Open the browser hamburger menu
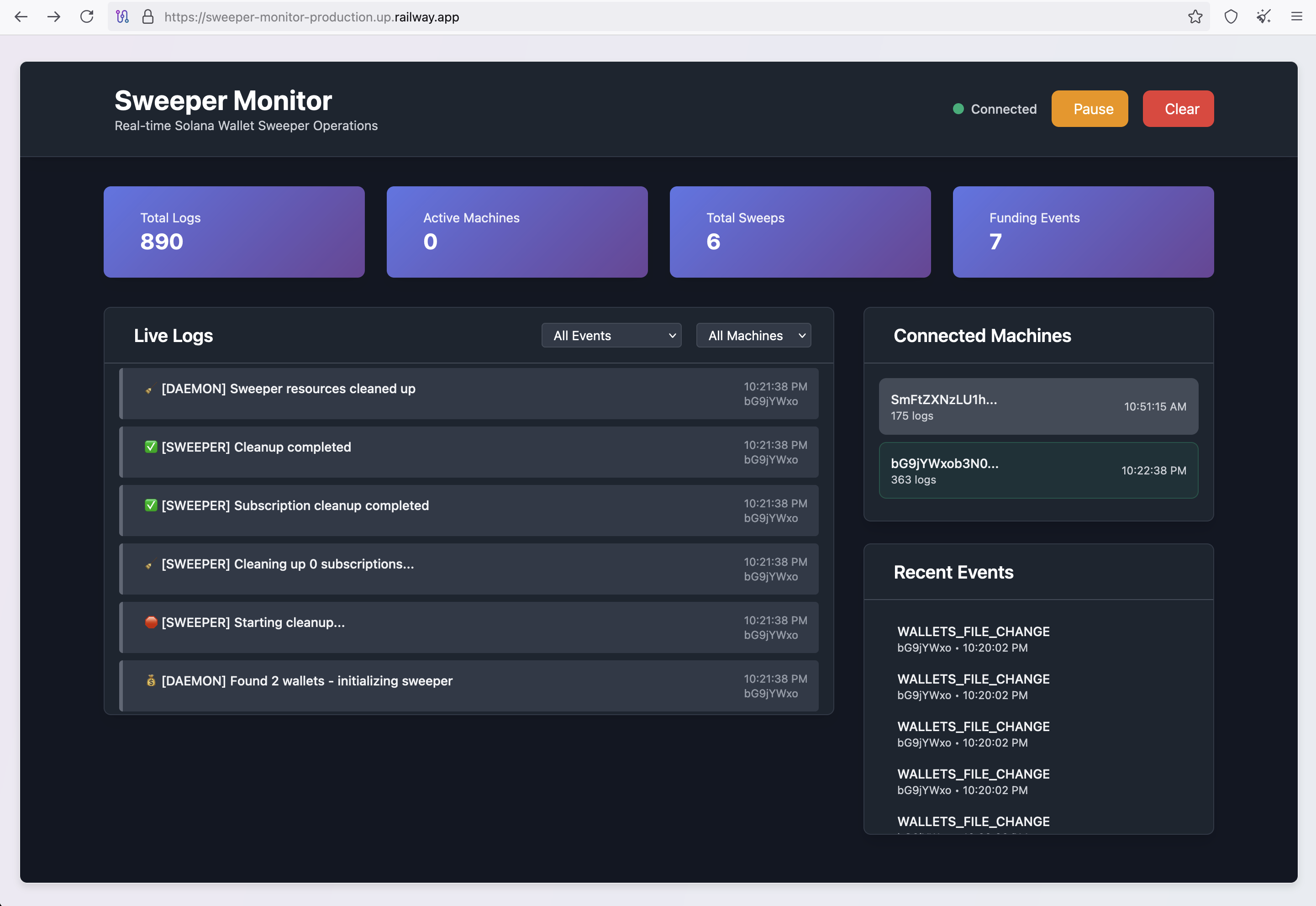Image resolution: width=1316 pixels, height=906 pixels. coord(1296,17)
